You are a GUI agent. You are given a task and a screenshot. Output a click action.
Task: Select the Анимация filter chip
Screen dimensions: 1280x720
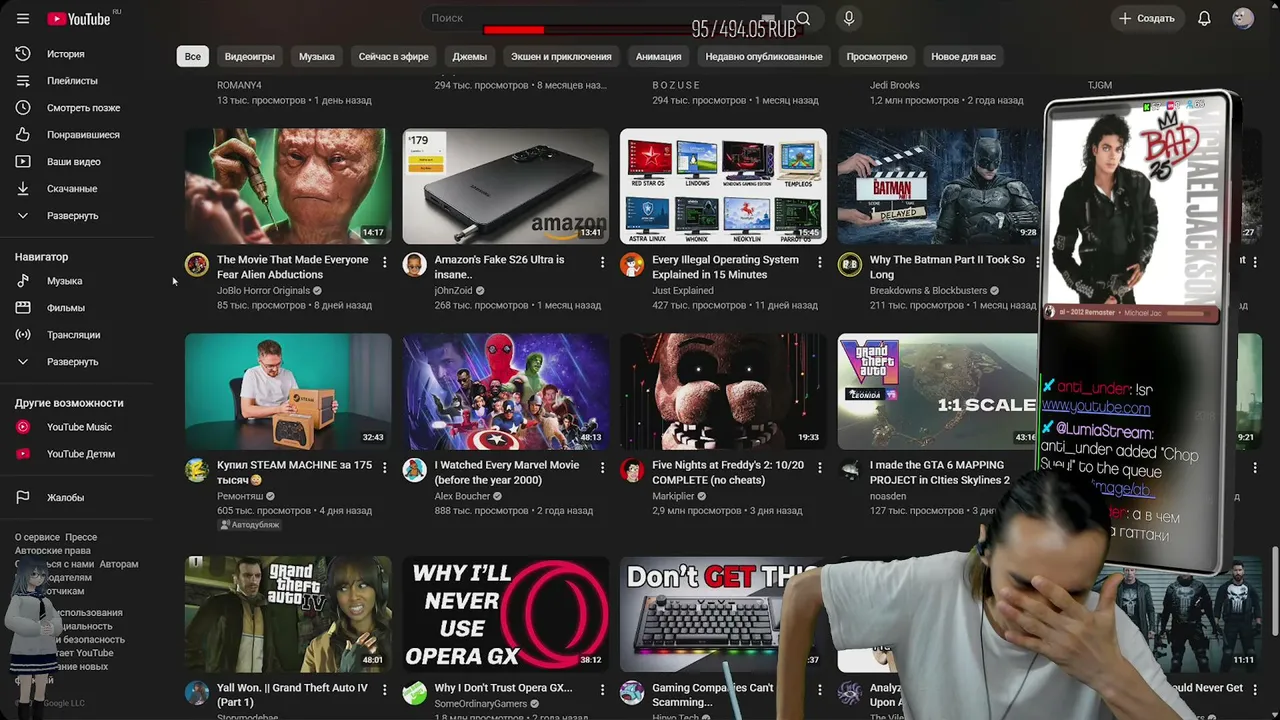[x=659, y=57]
